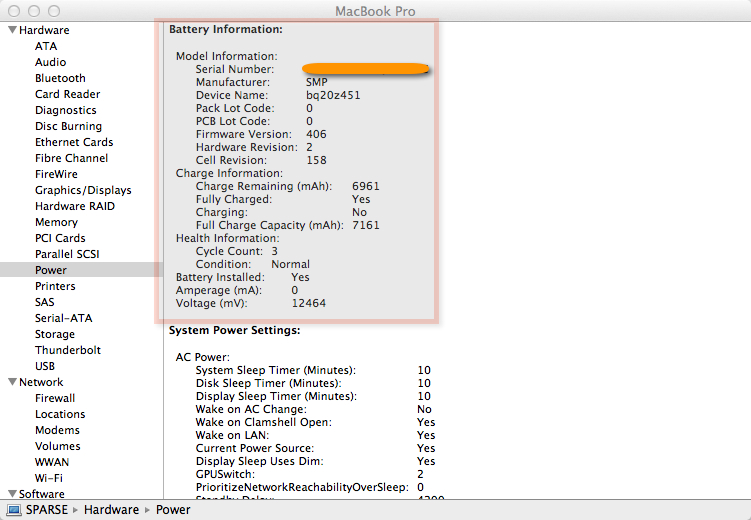Image resolution: width=751 pixels, height=520 pixels.
Task: Select Serial-ATA entry
Action: tap(64, 318)
